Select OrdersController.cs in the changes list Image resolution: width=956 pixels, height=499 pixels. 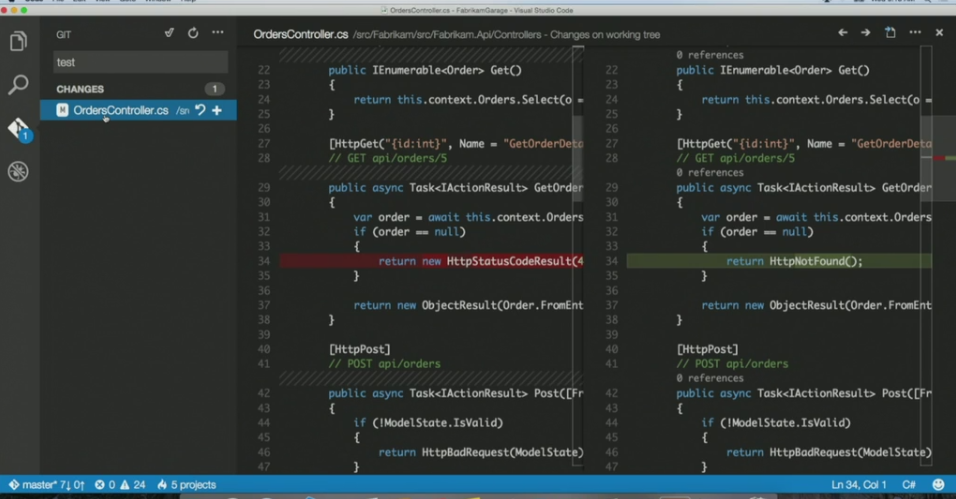point(120,110)
